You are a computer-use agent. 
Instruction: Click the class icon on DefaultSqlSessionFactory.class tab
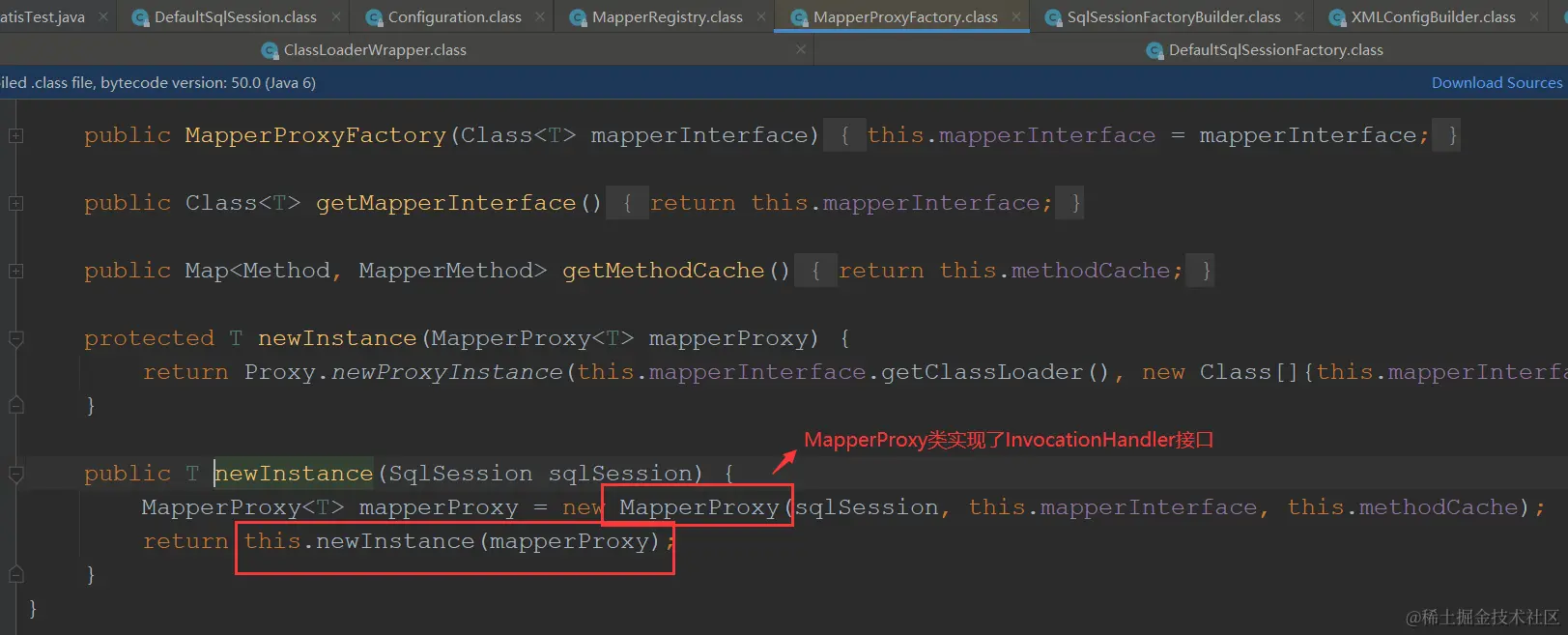click(1155, 50)
